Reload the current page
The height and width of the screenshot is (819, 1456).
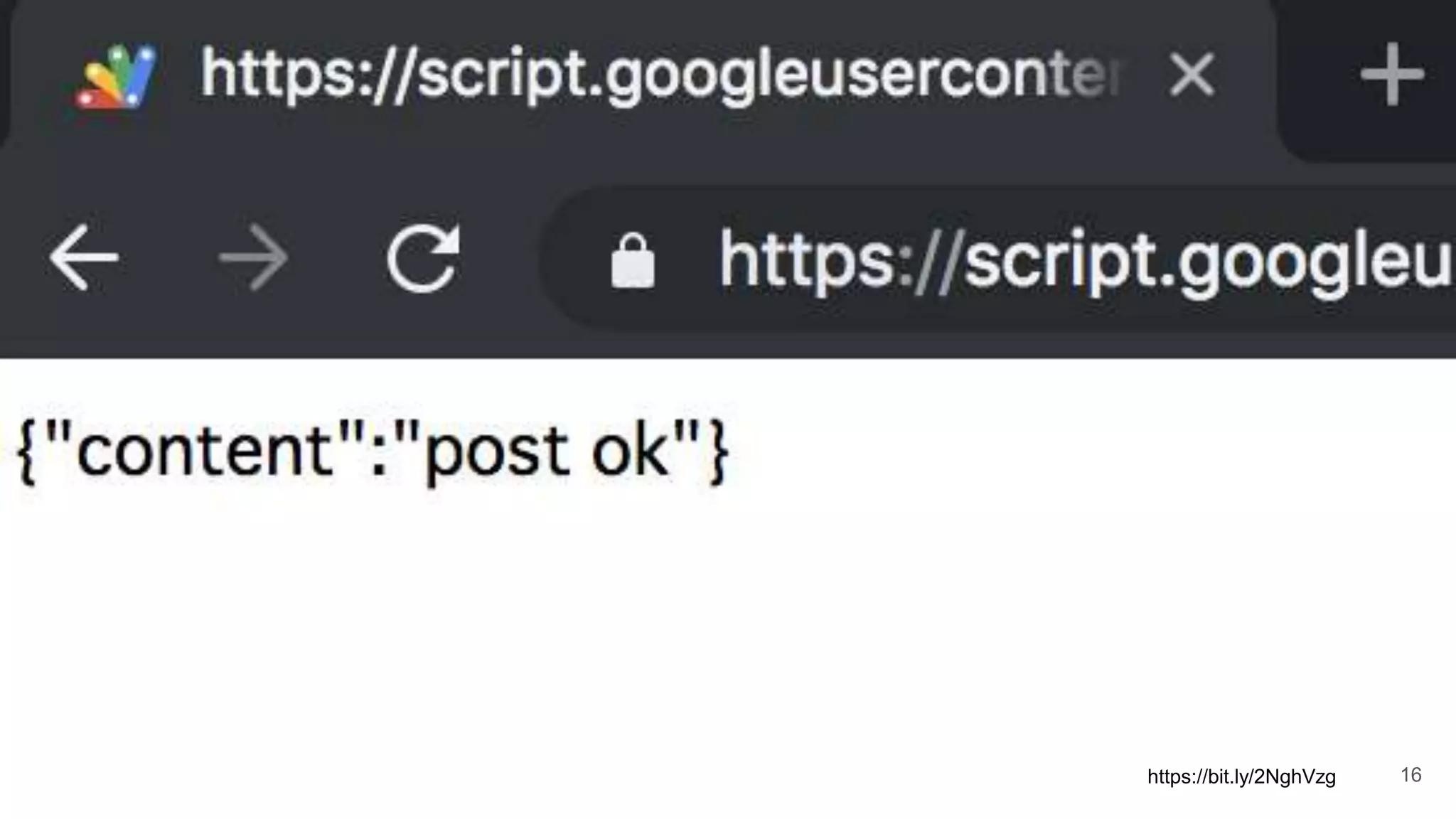(x=423, y=258)
